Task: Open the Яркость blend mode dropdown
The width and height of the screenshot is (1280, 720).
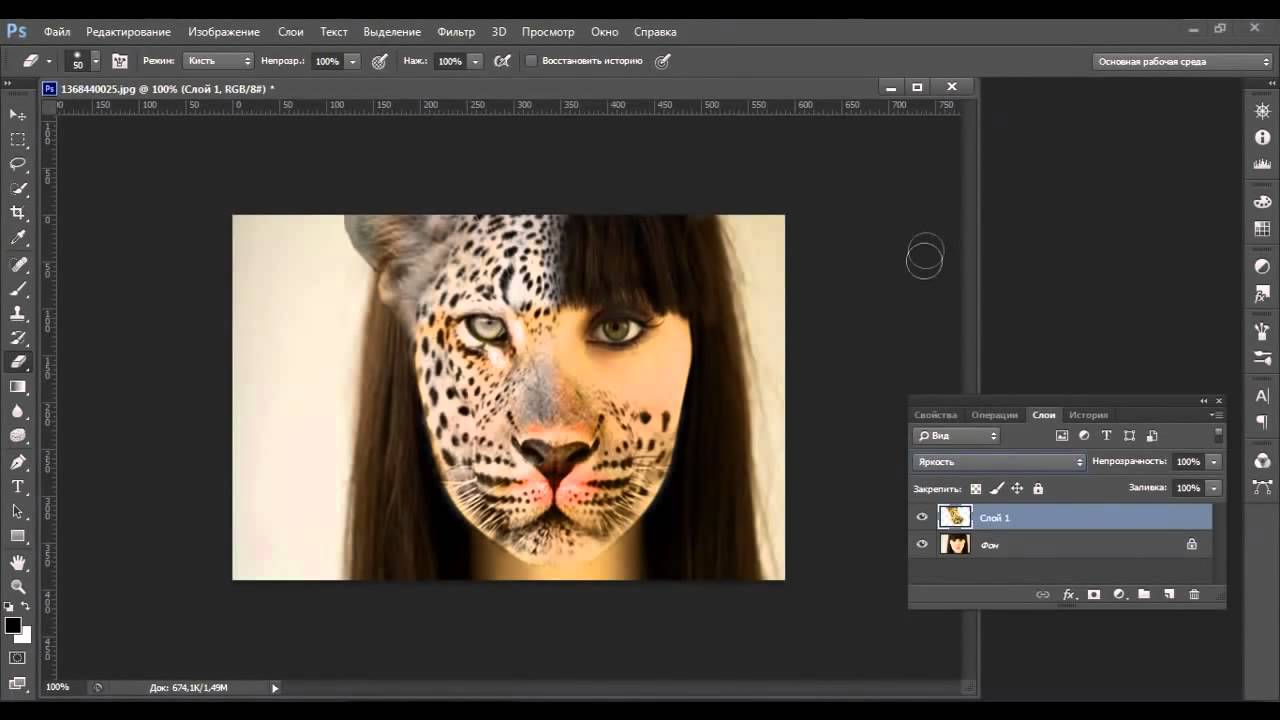Action: tap(998, 462)
